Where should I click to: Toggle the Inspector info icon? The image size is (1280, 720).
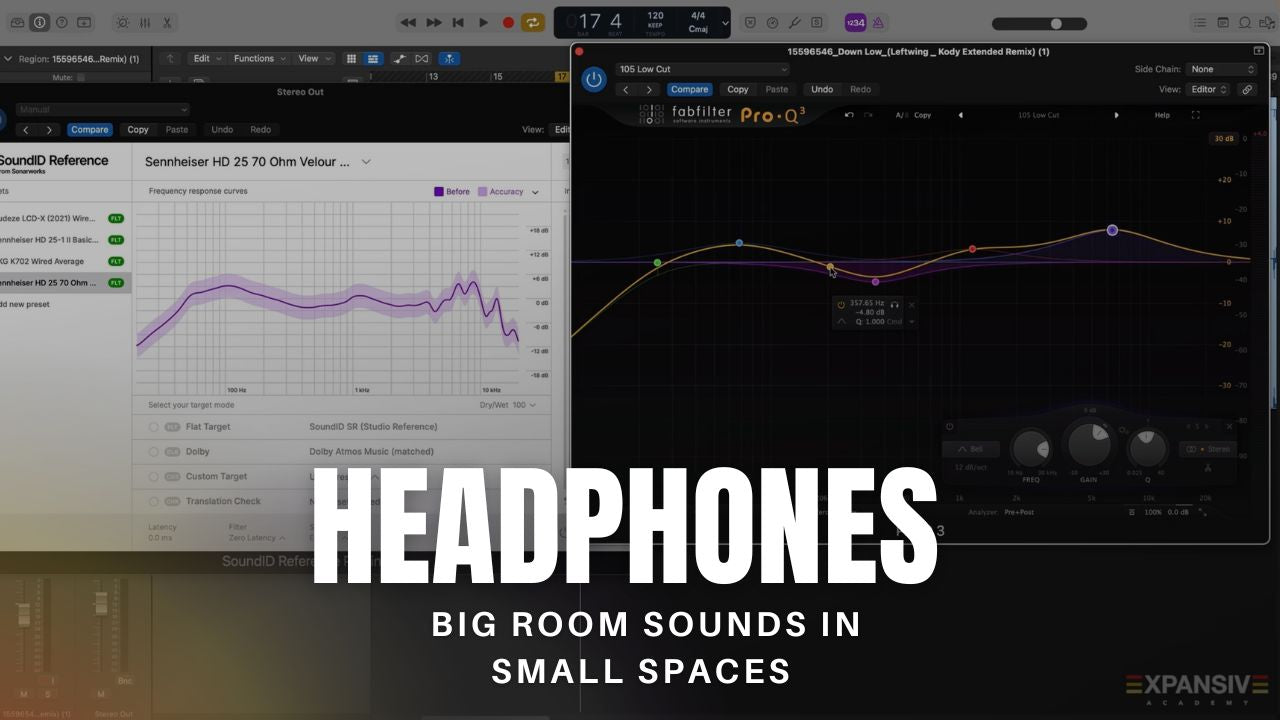click(40, 22)
